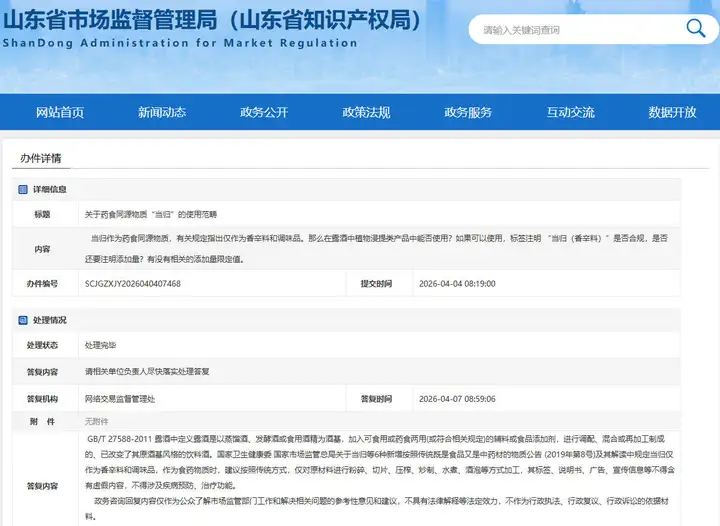Open the 政务服务 menu item

click(468, 112)
